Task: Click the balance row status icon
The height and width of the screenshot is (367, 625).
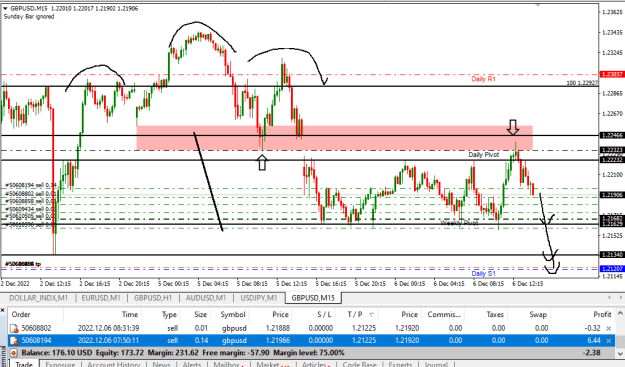Action: [14, 353]
